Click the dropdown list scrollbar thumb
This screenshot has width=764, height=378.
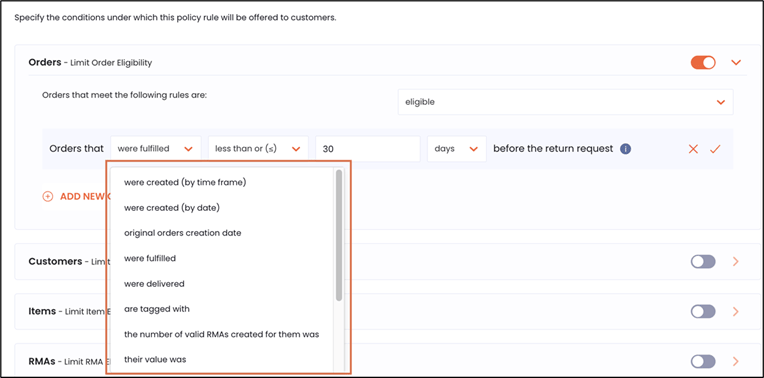(x=339, y=235)
